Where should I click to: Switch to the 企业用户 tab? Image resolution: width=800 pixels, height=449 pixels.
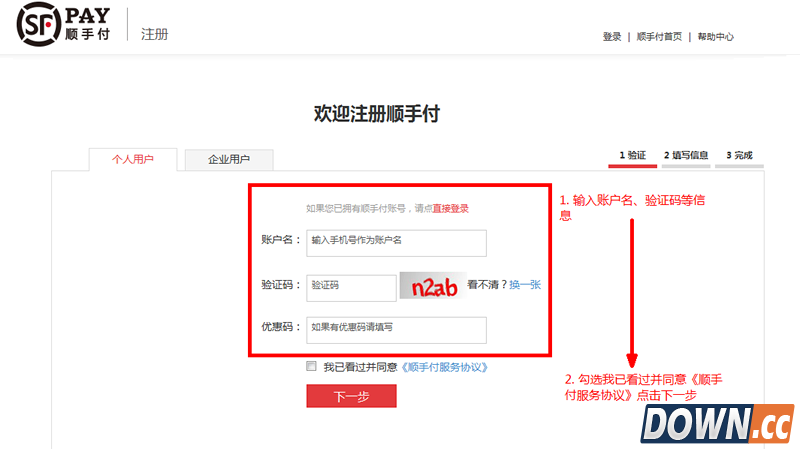[228, 159]
